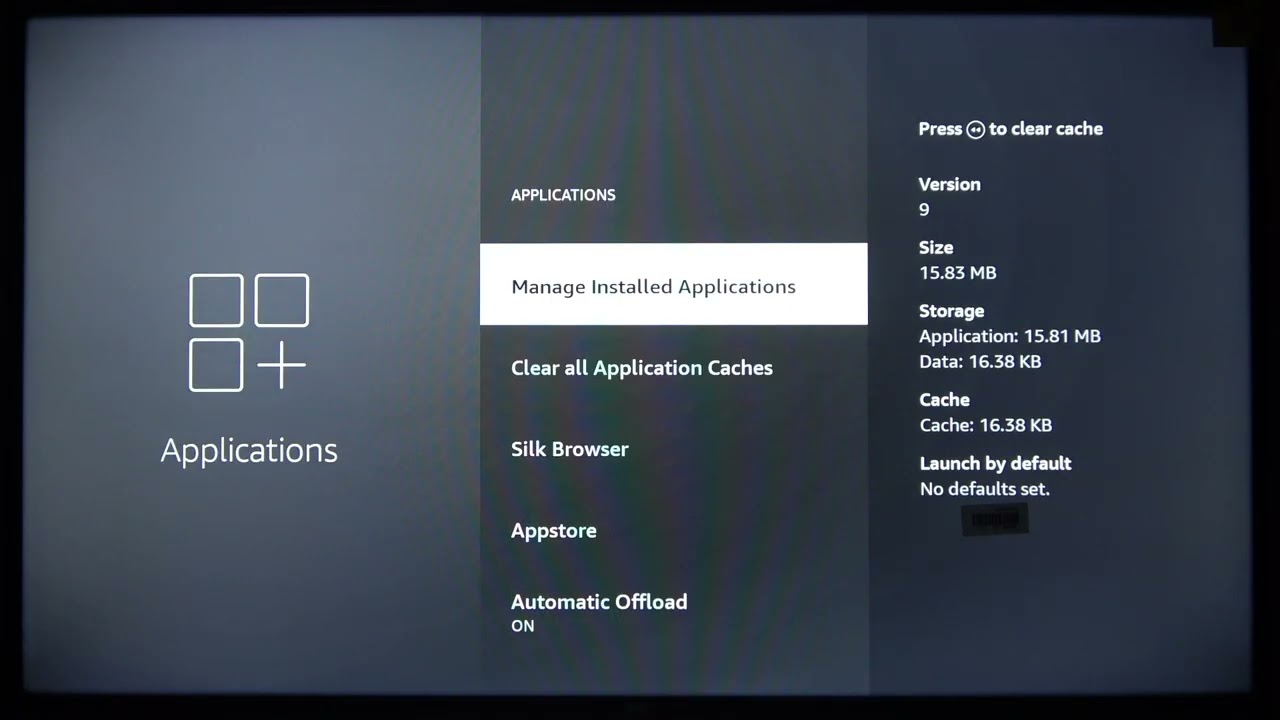The width and height of the screenshot is (1280, 720).
Task: Click the 'APPLICATIONS' section header
Action: point(563,195)
